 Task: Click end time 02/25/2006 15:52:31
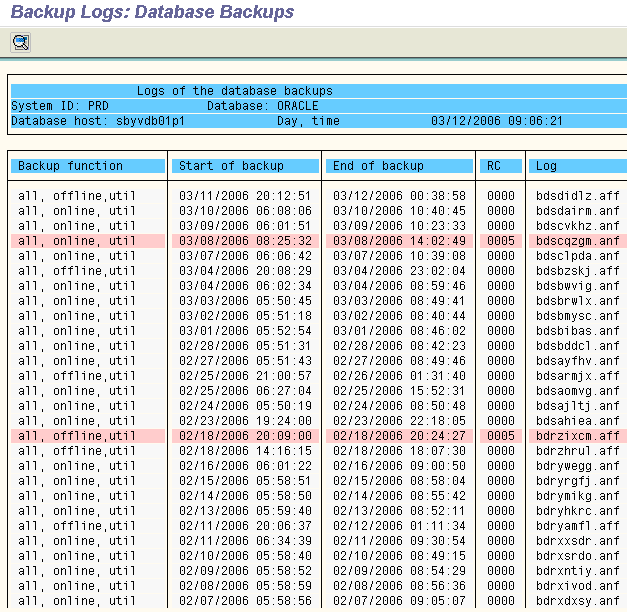pos(399,391)
